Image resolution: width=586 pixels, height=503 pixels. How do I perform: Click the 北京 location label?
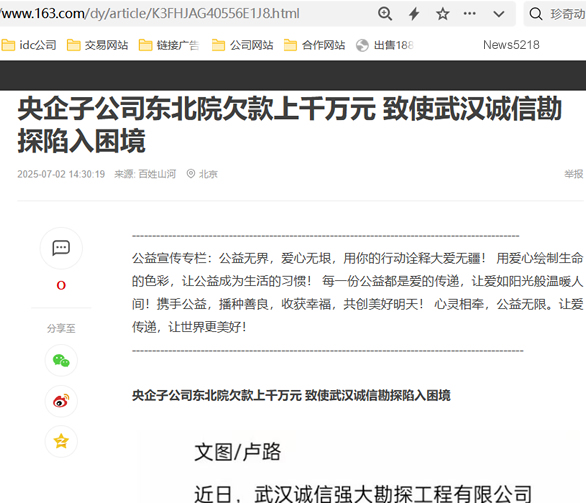point(208,174)
